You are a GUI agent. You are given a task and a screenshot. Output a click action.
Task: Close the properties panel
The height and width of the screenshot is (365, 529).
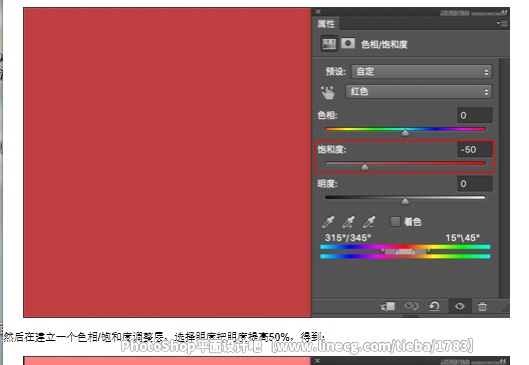pos(318,12)
